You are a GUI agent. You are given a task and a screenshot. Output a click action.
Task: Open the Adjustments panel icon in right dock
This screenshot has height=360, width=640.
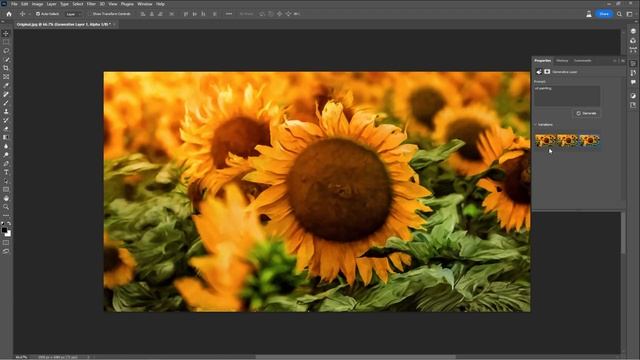point(633,96)
